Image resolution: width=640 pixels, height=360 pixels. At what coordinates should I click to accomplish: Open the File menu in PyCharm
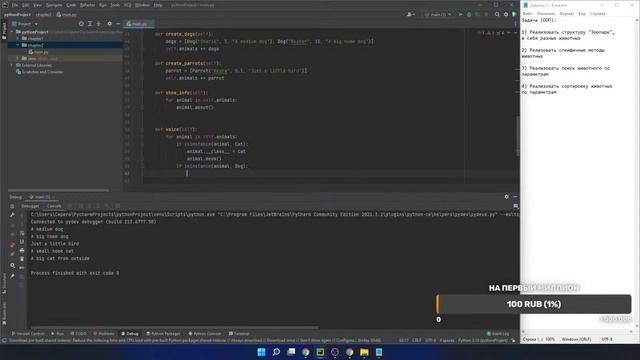(x=15, y=5)
